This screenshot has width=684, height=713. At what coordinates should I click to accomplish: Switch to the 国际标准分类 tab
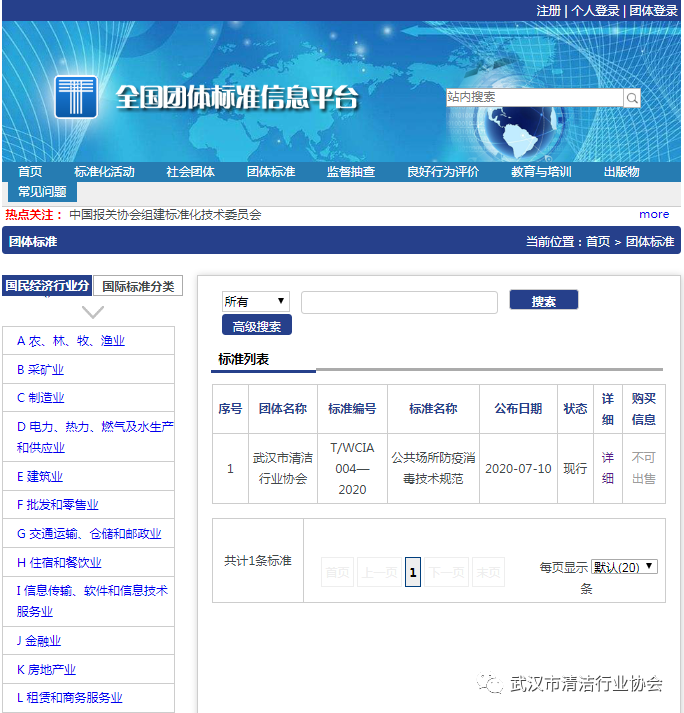tap(138, 286)
